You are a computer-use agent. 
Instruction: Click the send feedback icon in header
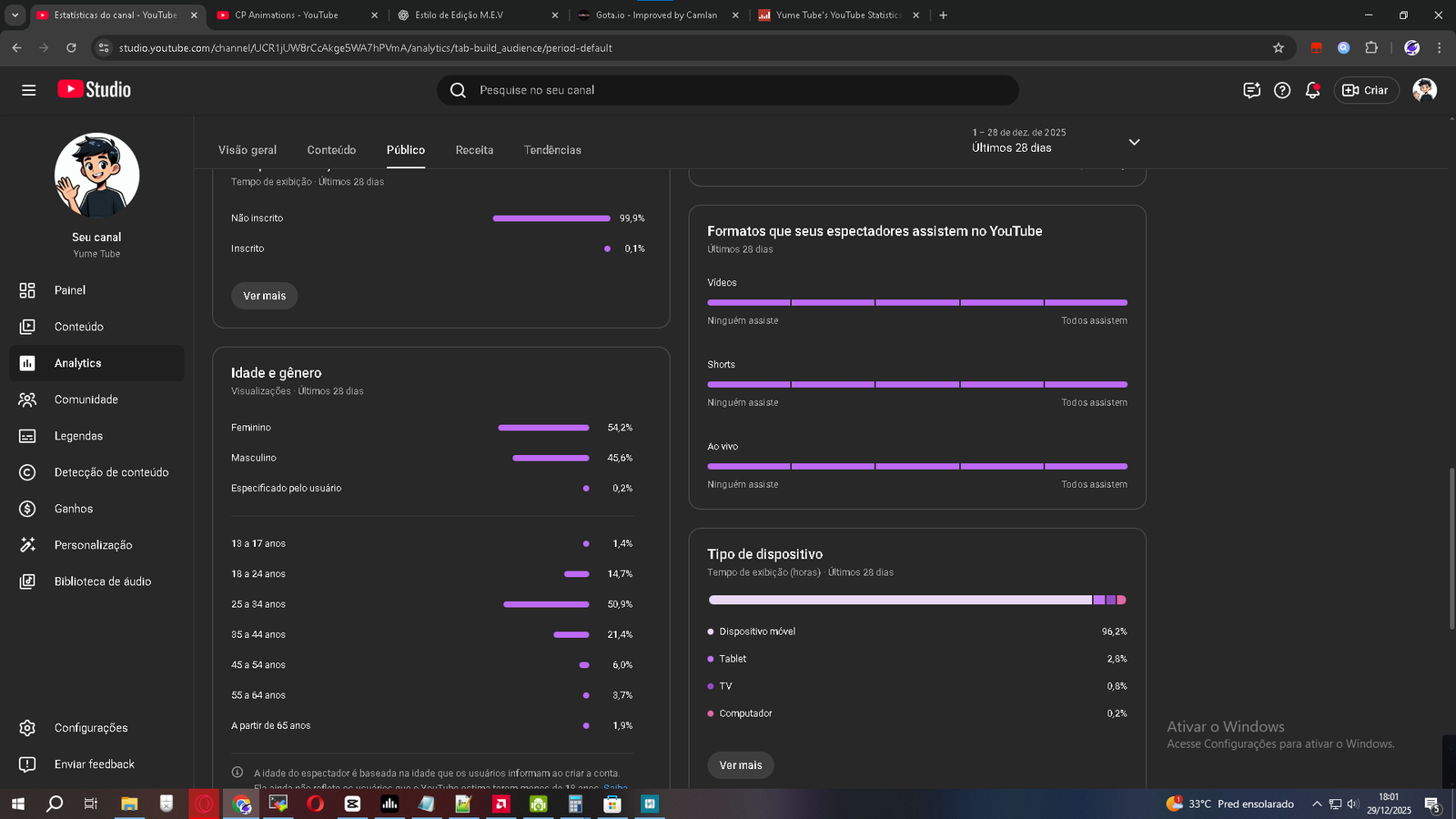(x=1251, y=90)
